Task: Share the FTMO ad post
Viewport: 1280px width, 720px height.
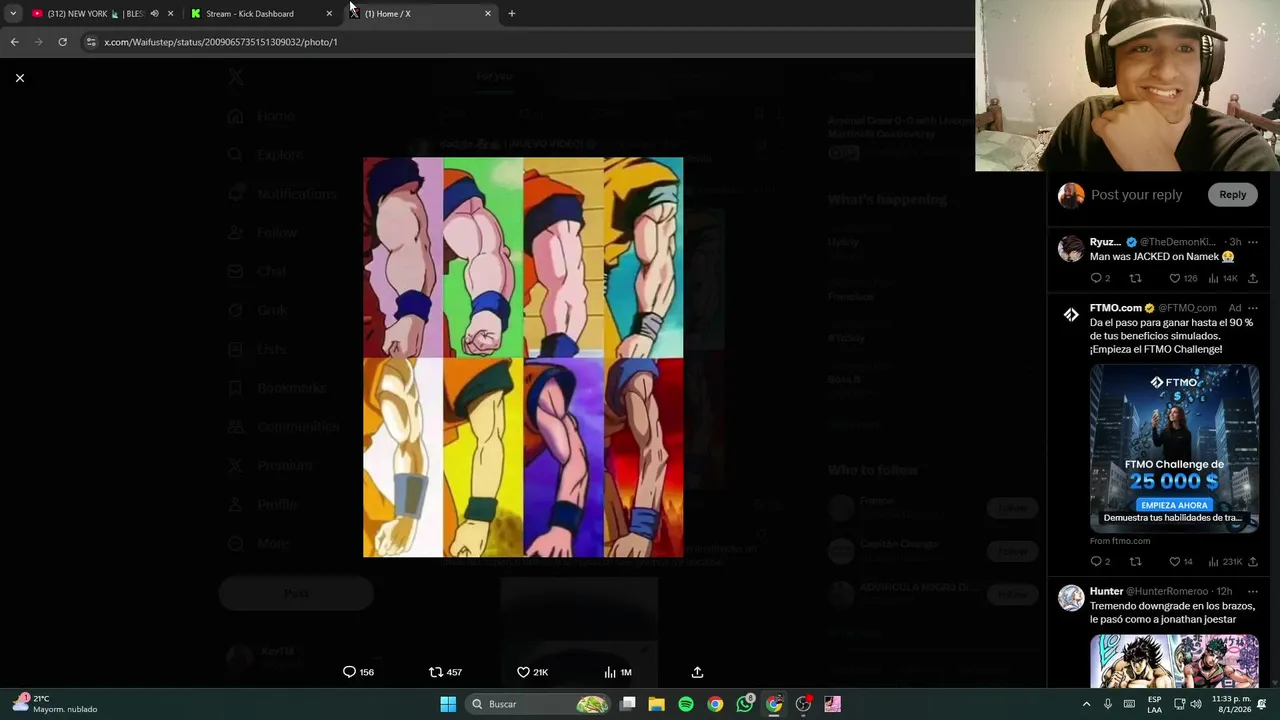Action: coord(1252,562)
